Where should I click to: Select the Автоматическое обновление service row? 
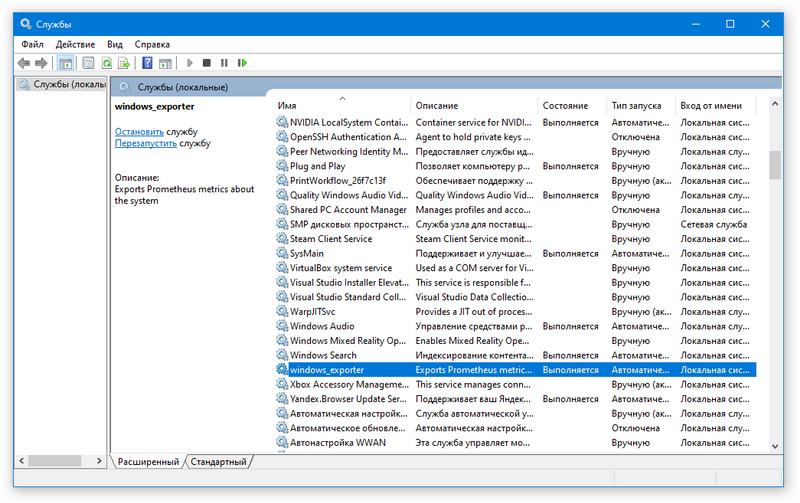coord(515,427)
